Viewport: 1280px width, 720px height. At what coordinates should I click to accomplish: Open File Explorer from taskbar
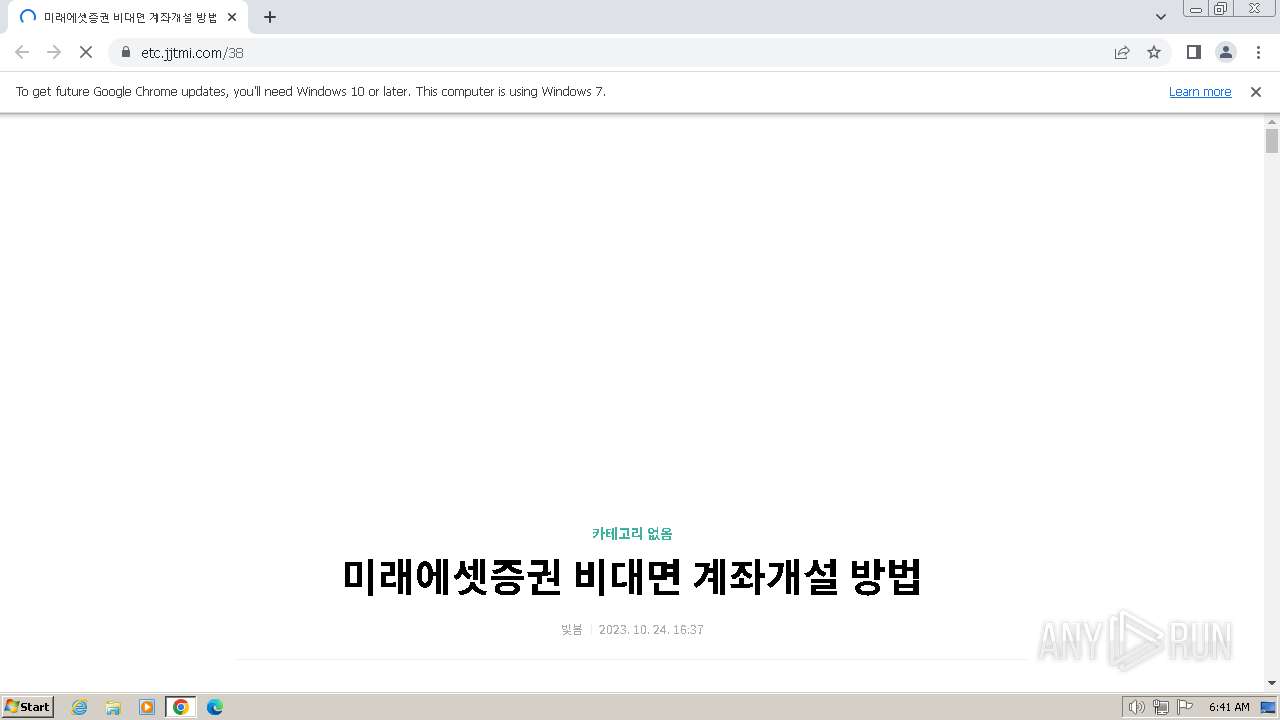pyautogui.click(x=113, y=707)
